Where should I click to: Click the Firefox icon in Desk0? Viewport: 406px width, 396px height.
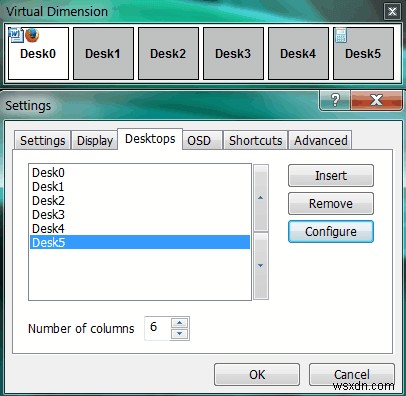click(x=32, y=35)
